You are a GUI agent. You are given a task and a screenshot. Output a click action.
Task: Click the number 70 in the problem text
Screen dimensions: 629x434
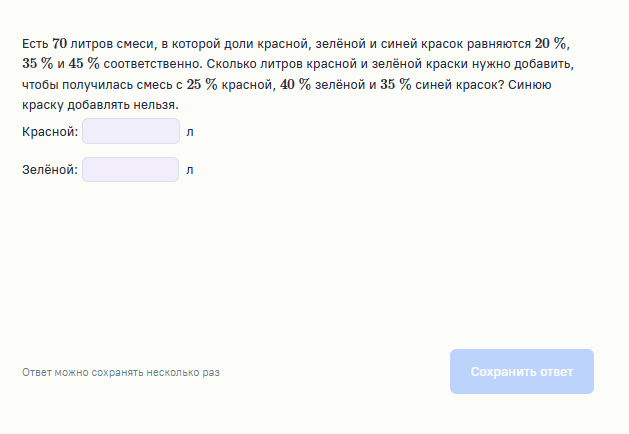coord(59,44)
